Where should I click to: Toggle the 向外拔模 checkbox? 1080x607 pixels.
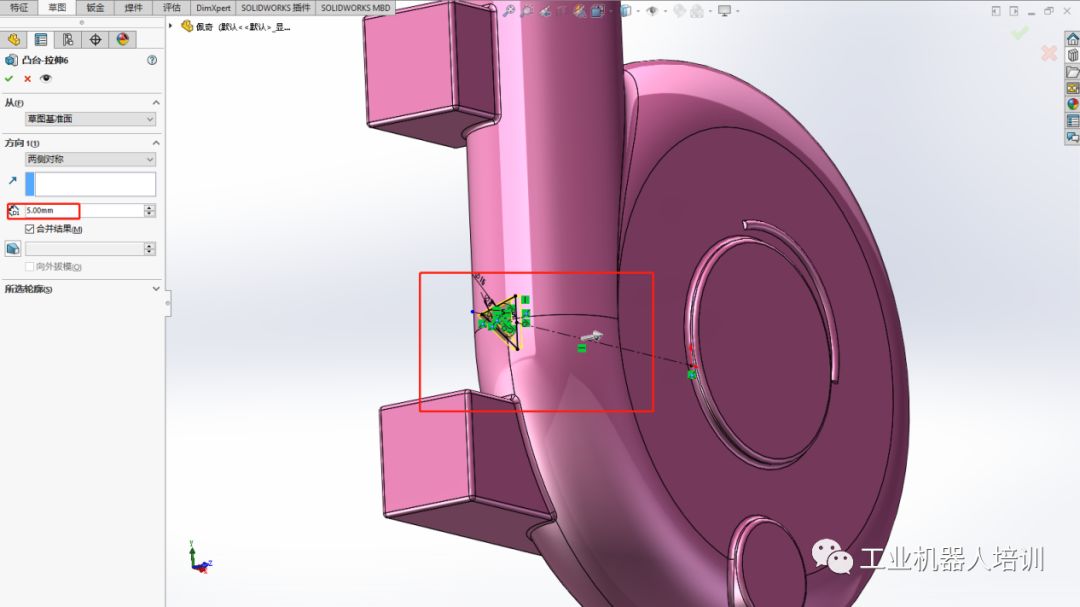click(x=30, y=267)
